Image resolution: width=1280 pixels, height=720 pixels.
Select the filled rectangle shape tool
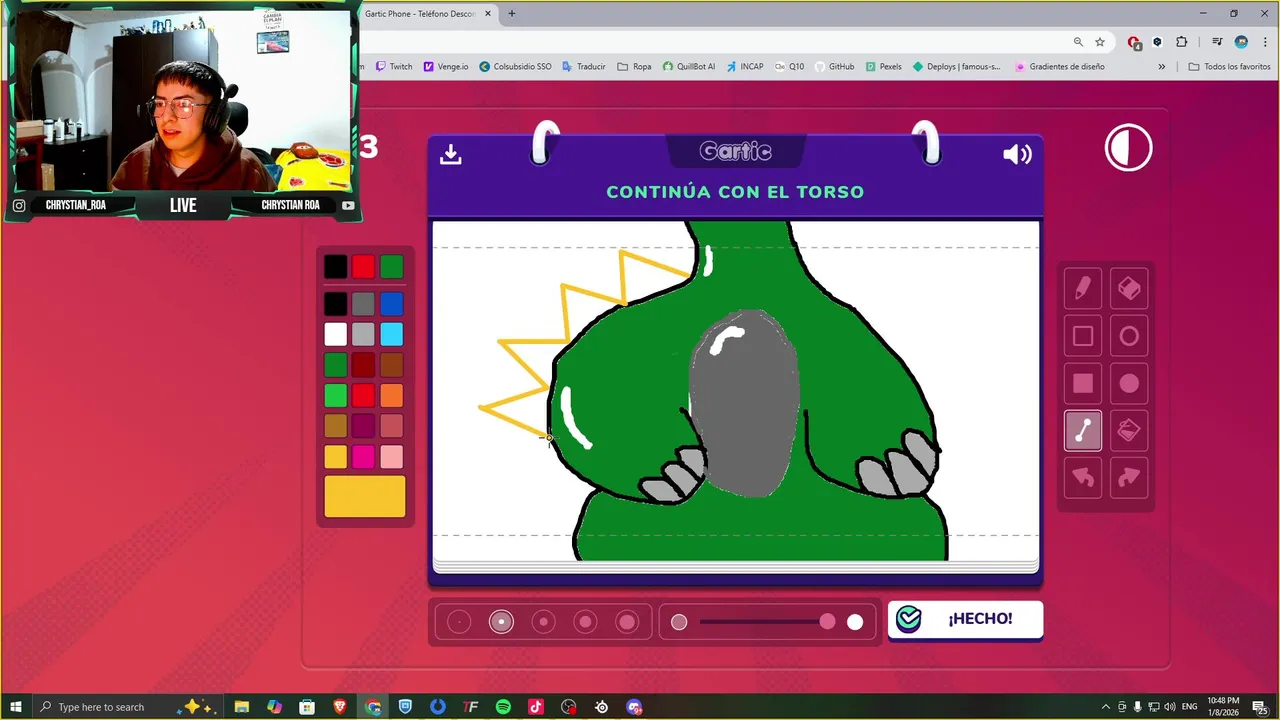pyautogui.click(x=1083, y=383)
